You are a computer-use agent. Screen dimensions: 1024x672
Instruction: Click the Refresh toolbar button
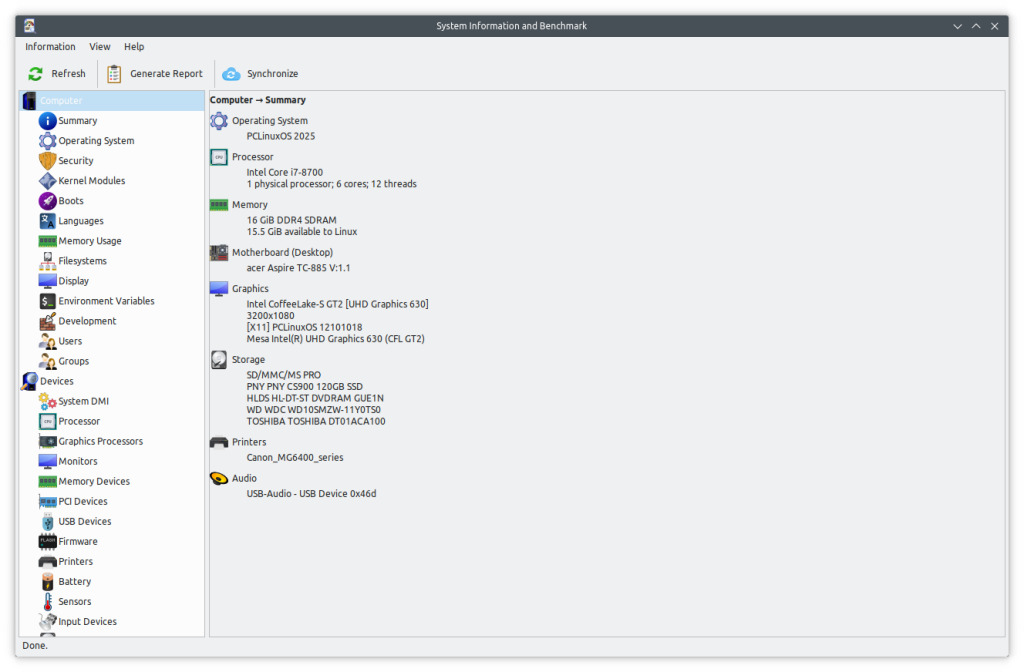coord(57,74)
